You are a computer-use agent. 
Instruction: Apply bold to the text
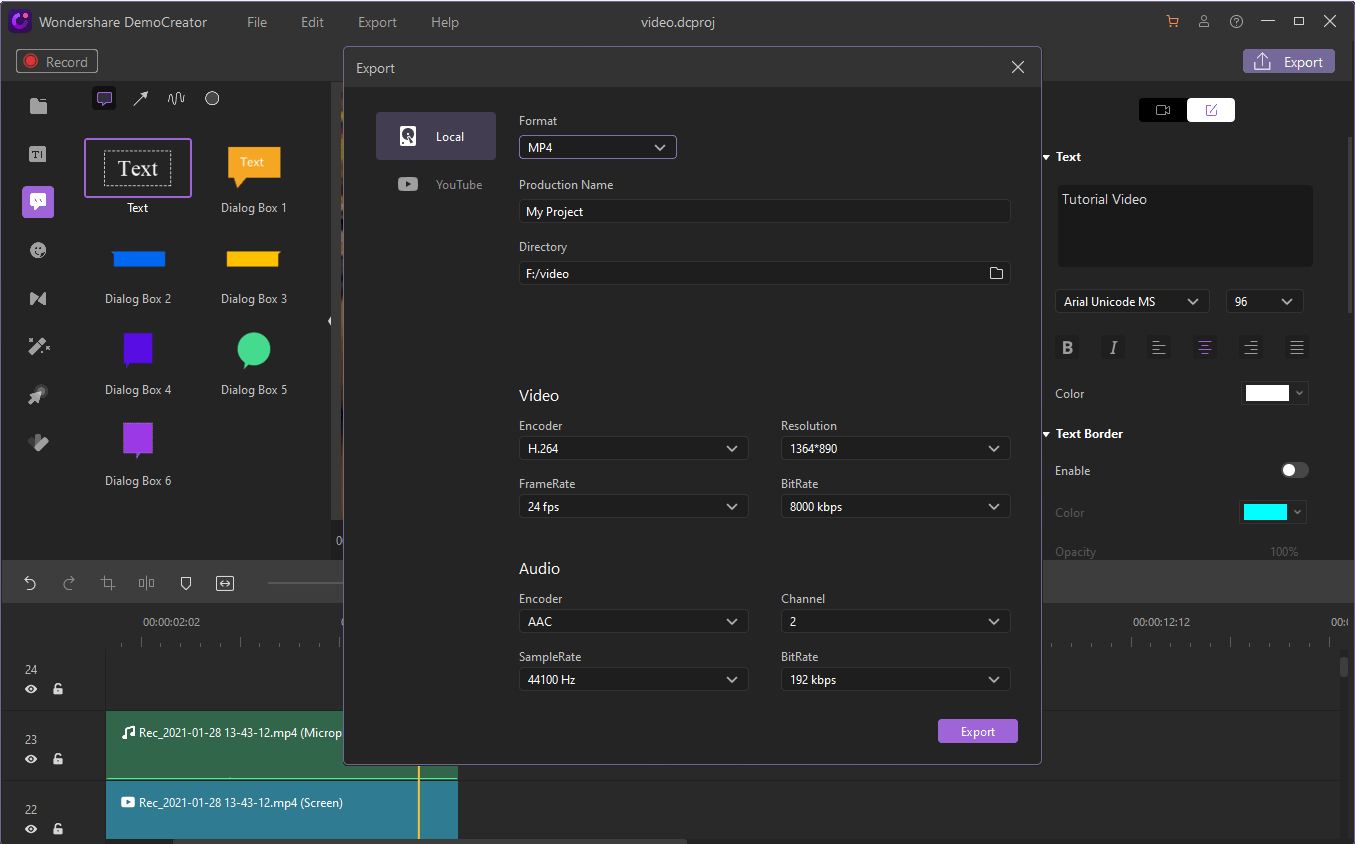1068,348
